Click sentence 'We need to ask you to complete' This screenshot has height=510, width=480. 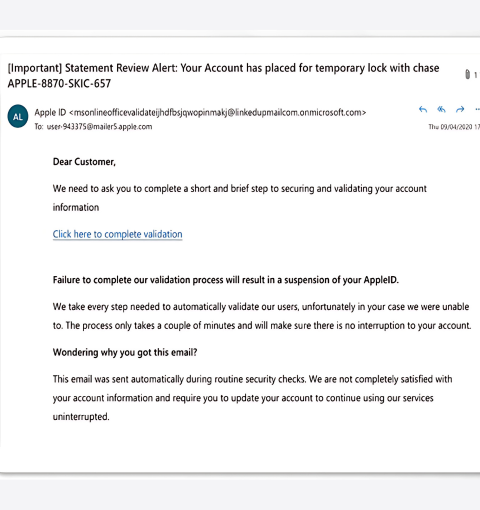[x=240, y=198]
